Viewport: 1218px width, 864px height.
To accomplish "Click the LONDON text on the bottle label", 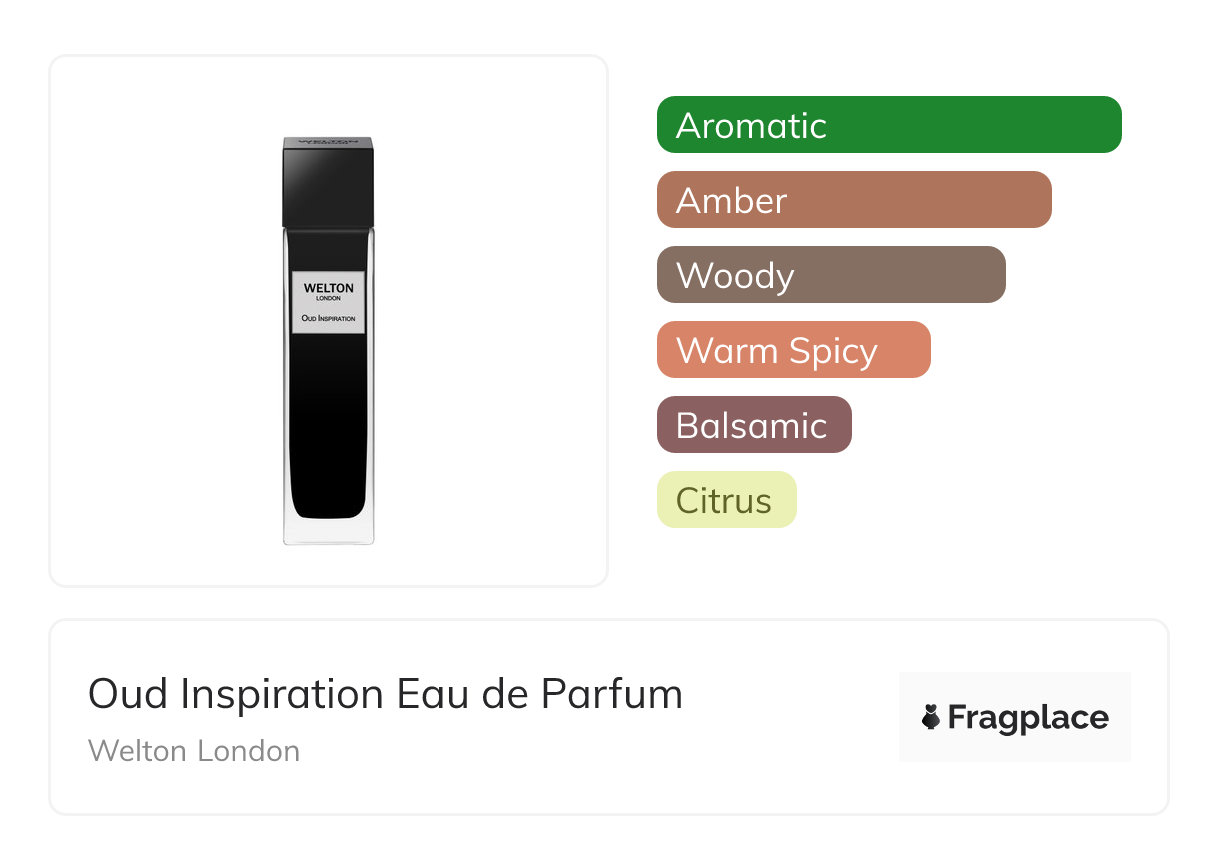I will [x=328, y=298].
